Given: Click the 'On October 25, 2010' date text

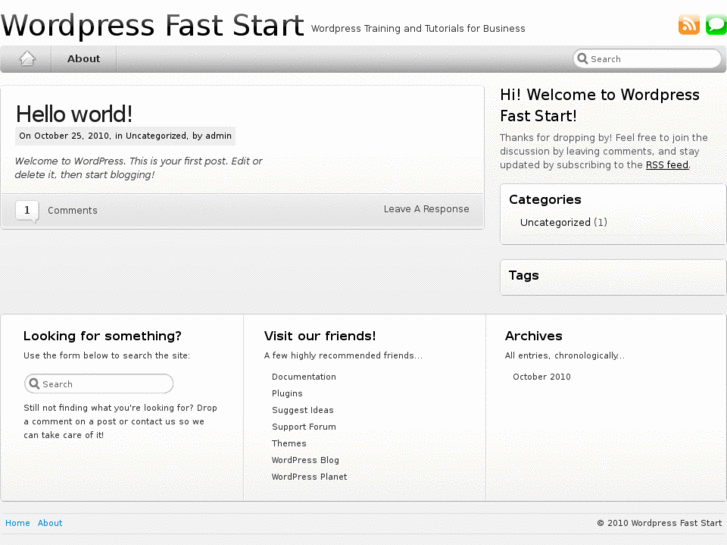Looking at the screenshot, I should [64, 136].
